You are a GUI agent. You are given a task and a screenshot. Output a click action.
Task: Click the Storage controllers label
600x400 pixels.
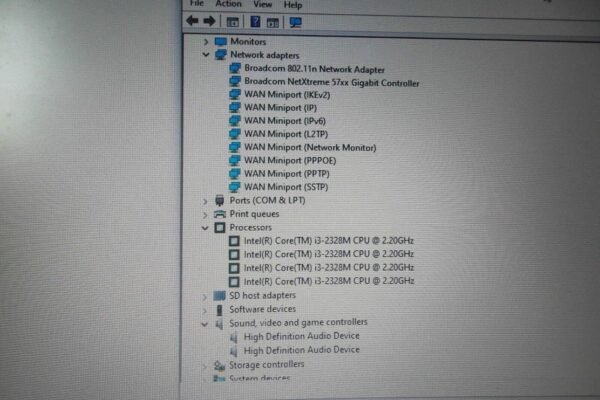pos(266,365)
